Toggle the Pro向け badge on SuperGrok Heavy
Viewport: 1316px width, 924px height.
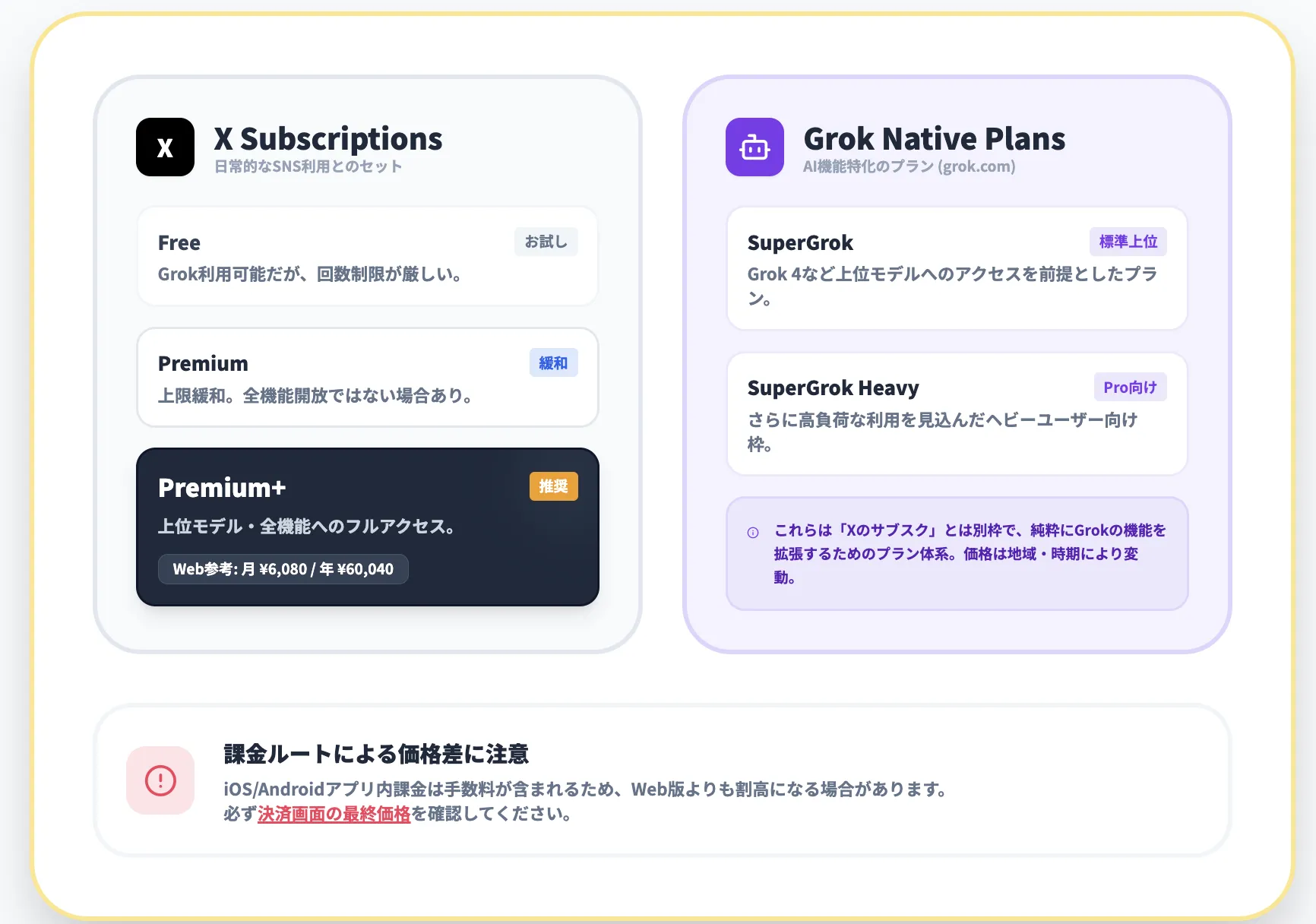(1130, 387)
